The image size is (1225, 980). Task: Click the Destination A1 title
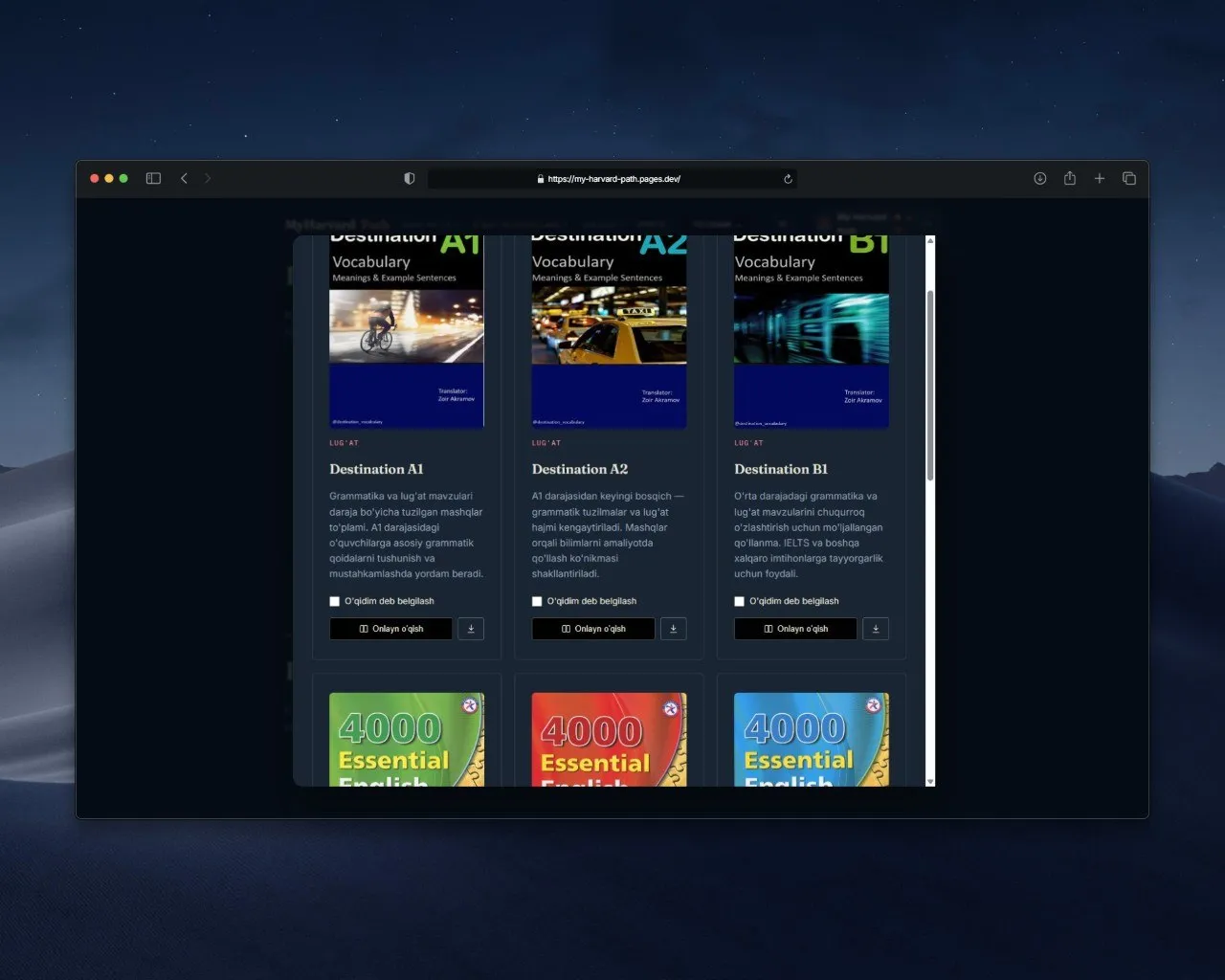tap(376, 469)
